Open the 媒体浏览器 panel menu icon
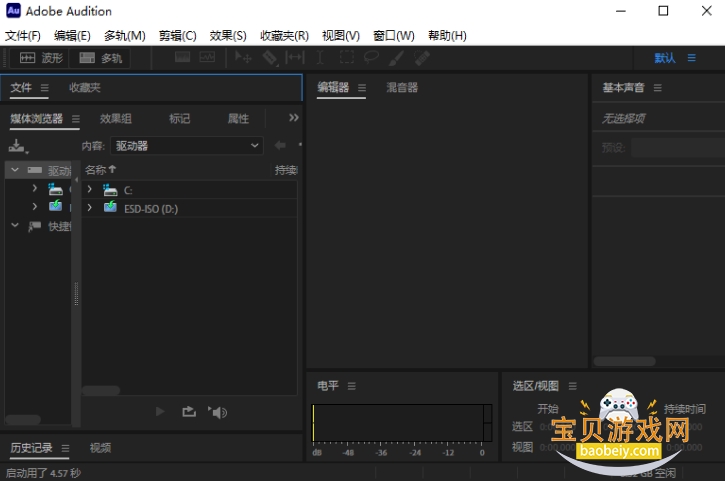The height and width of the screenshot is (481, 725). [76, 119]
